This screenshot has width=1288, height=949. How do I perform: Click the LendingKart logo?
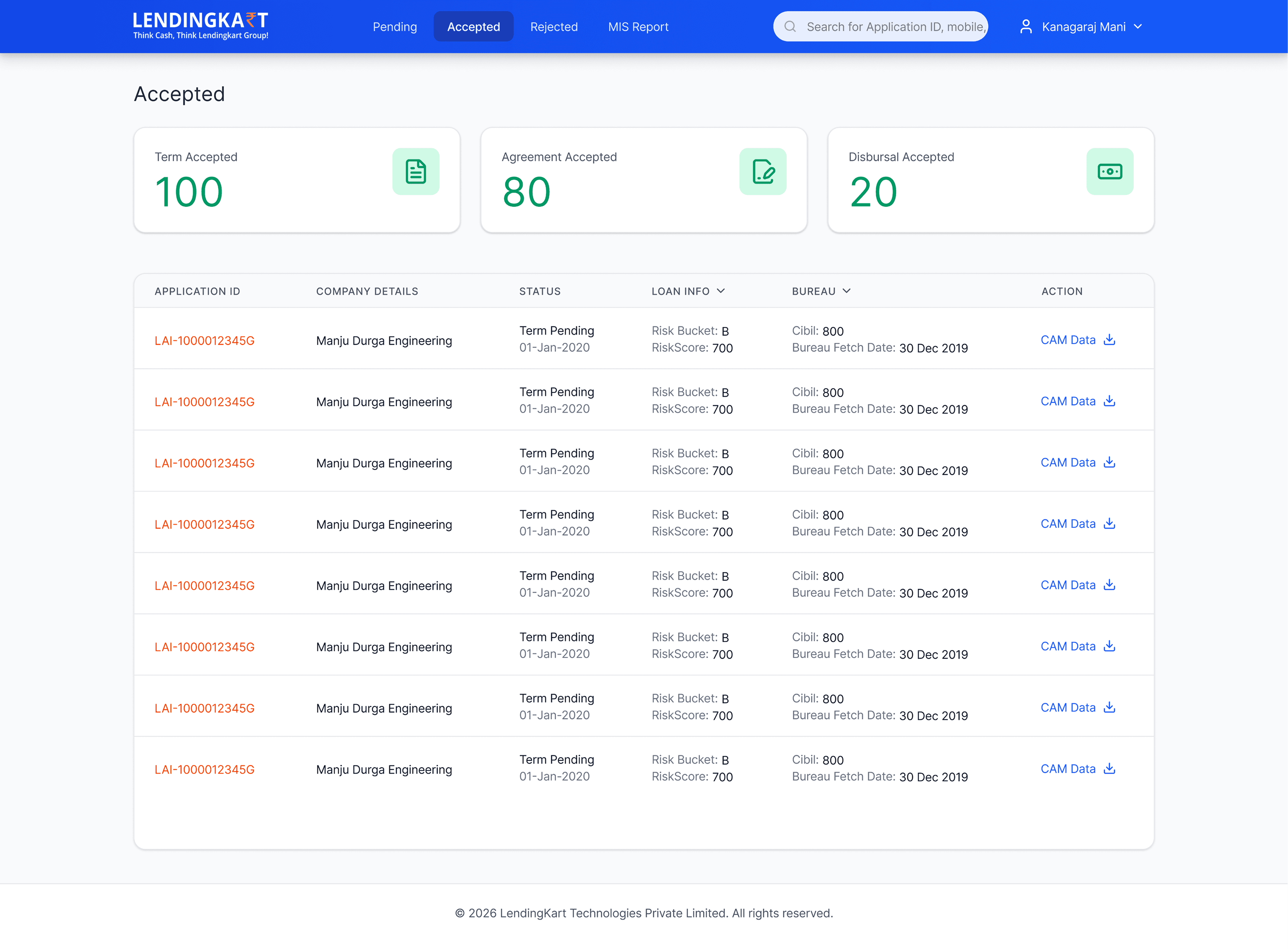[201, 26]
